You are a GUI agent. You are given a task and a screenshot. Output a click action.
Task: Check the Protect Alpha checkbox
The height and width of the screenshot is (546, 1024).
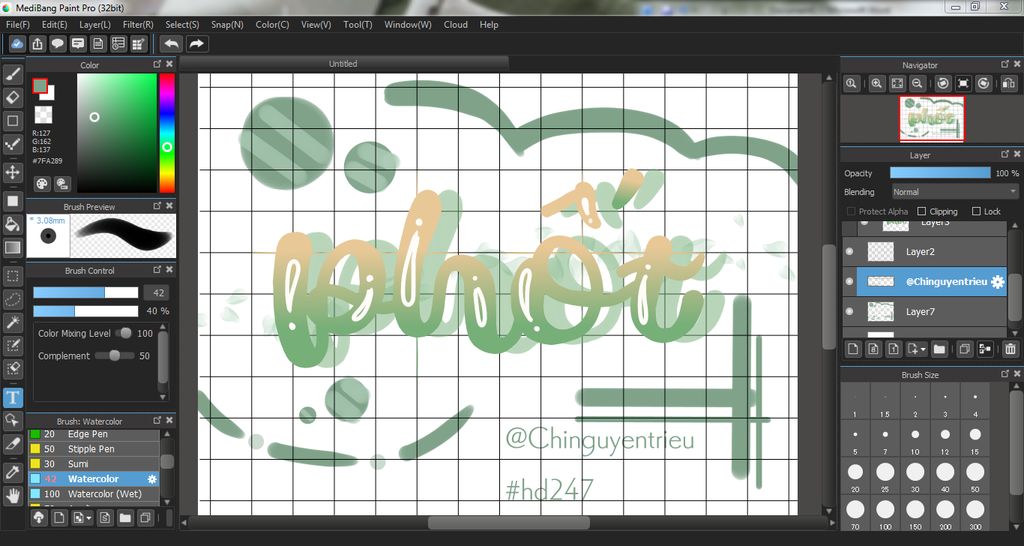tap(851, 211)
